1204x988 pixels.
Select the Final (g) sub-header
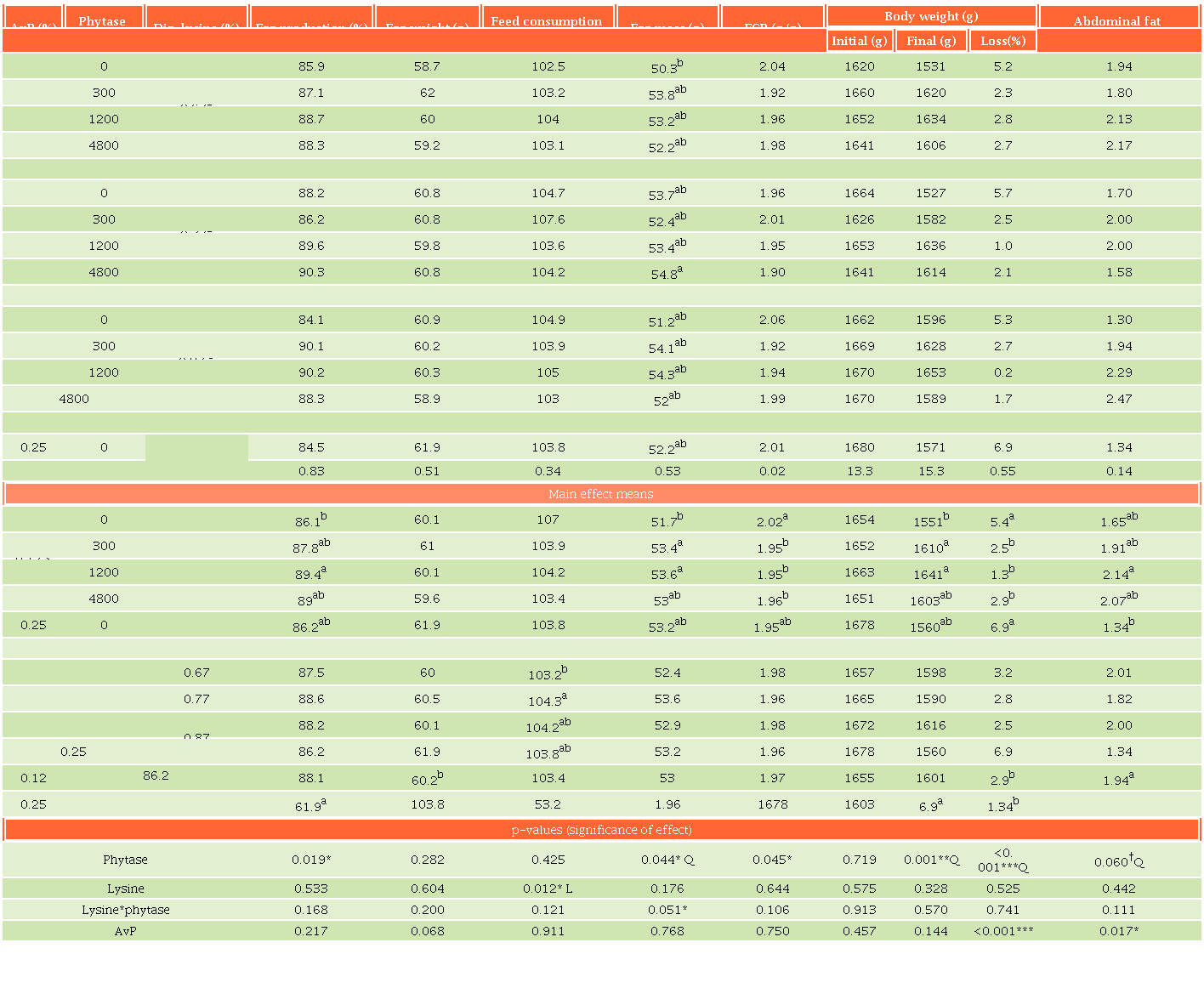tap(931, 41)
